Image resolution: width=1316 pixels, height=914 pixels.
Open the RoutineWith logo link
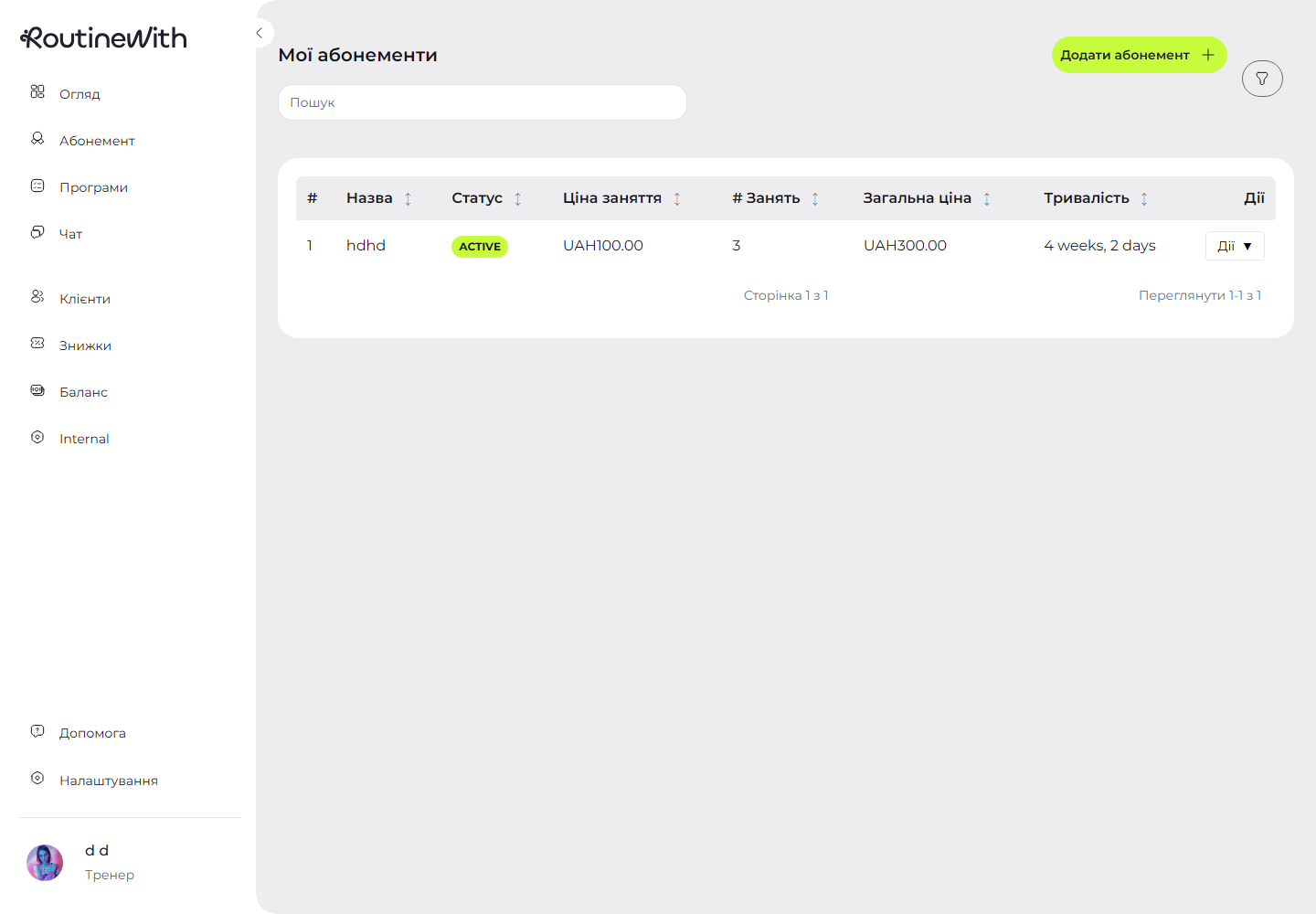pos(103,37)
